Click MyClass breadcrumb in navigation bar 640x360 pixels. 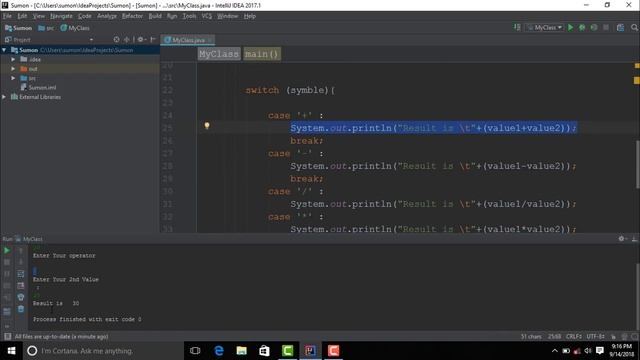(75, 28)
